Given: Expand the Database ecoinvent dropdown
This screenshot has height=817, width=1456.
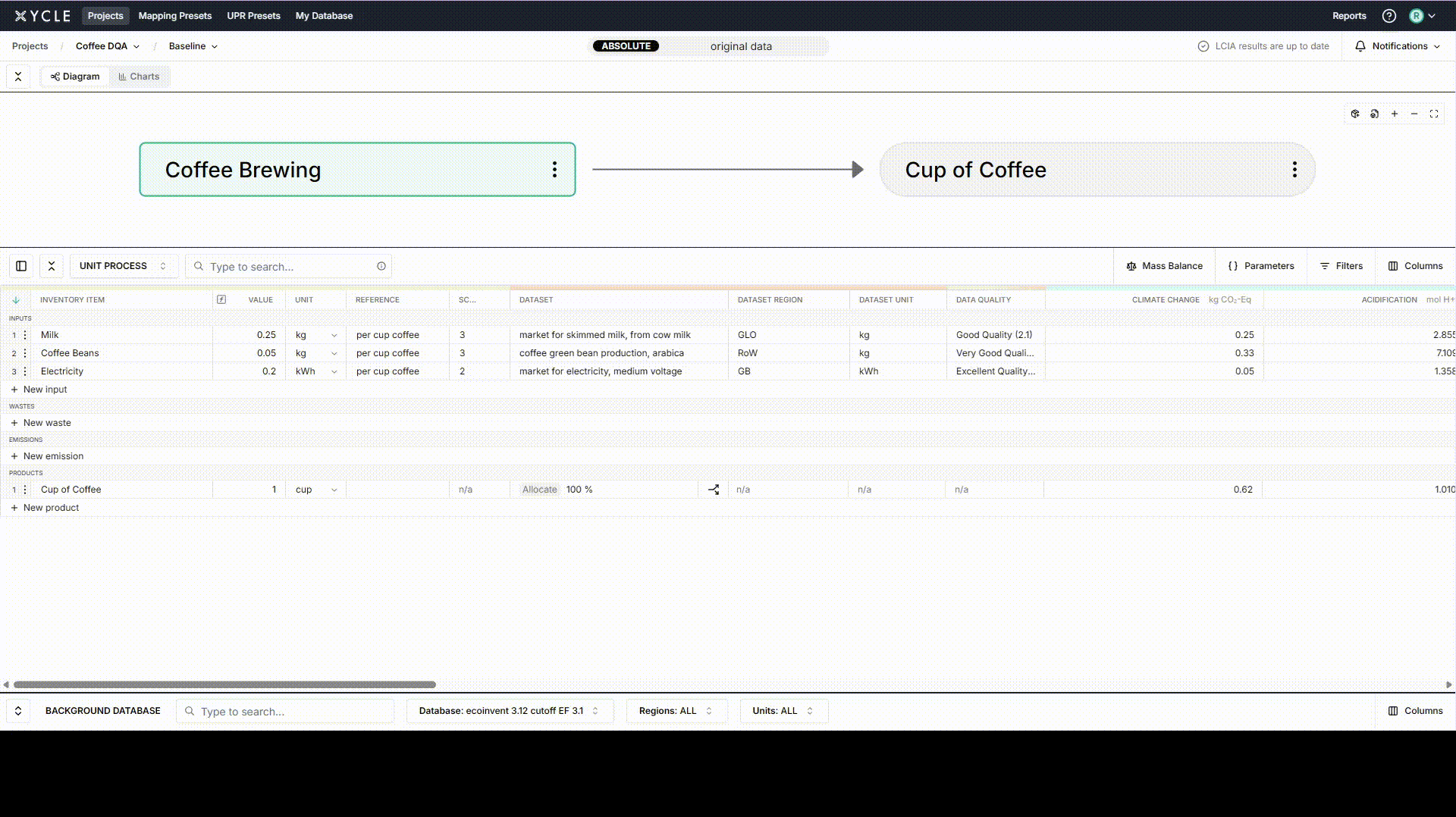Looking at the screenshot, I should [x=509, y=711].
